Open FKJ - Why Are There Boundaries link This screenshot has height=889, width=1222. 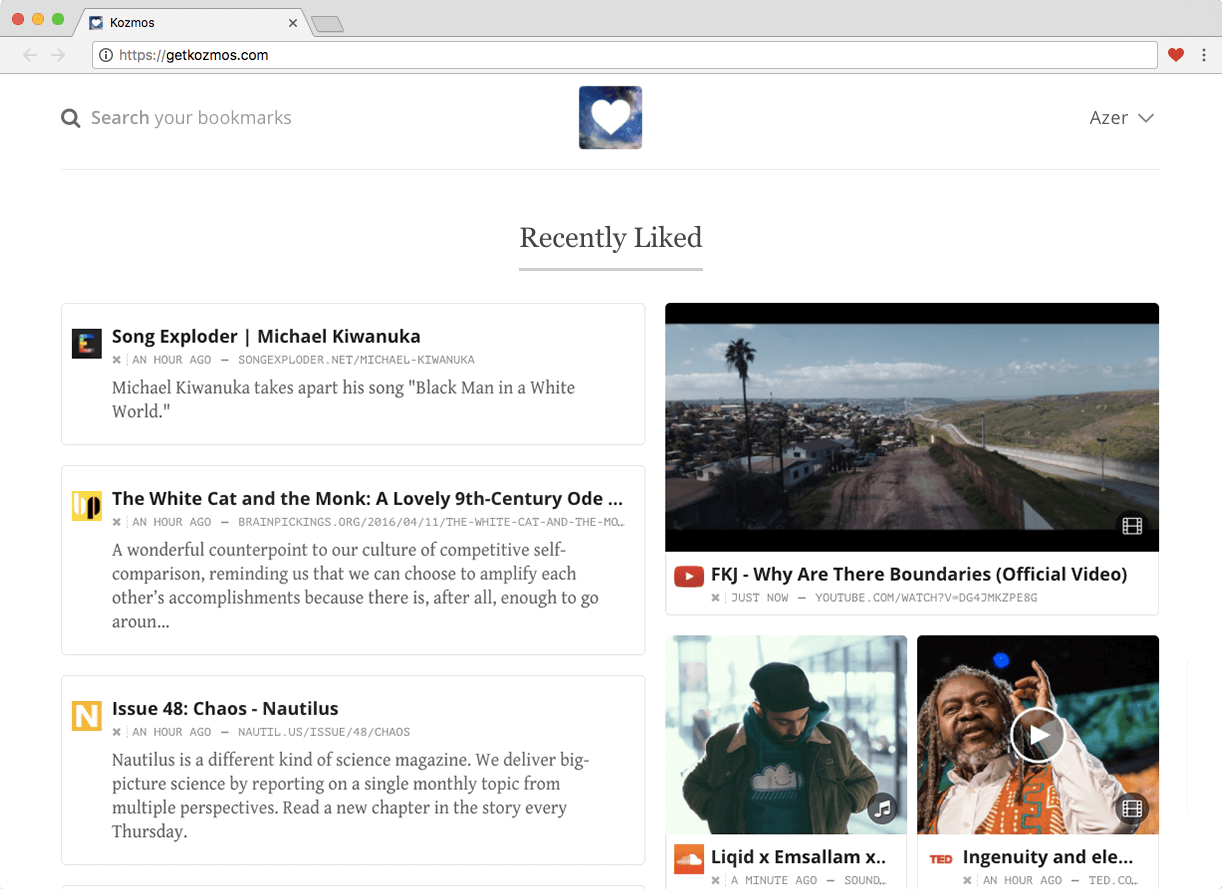(919, 574)
